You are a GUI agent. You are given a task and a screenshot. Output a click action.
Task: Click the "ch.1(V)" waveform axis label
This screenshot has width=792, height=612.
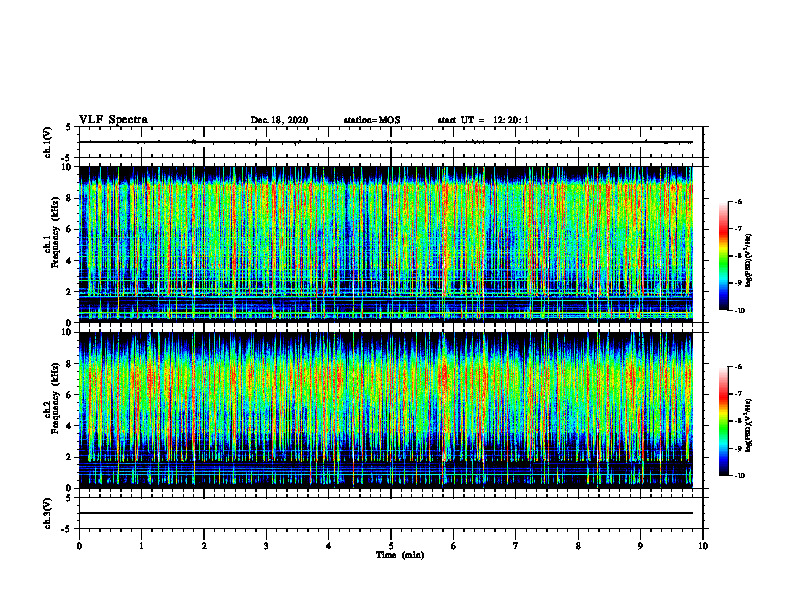[x=48, y=142]
